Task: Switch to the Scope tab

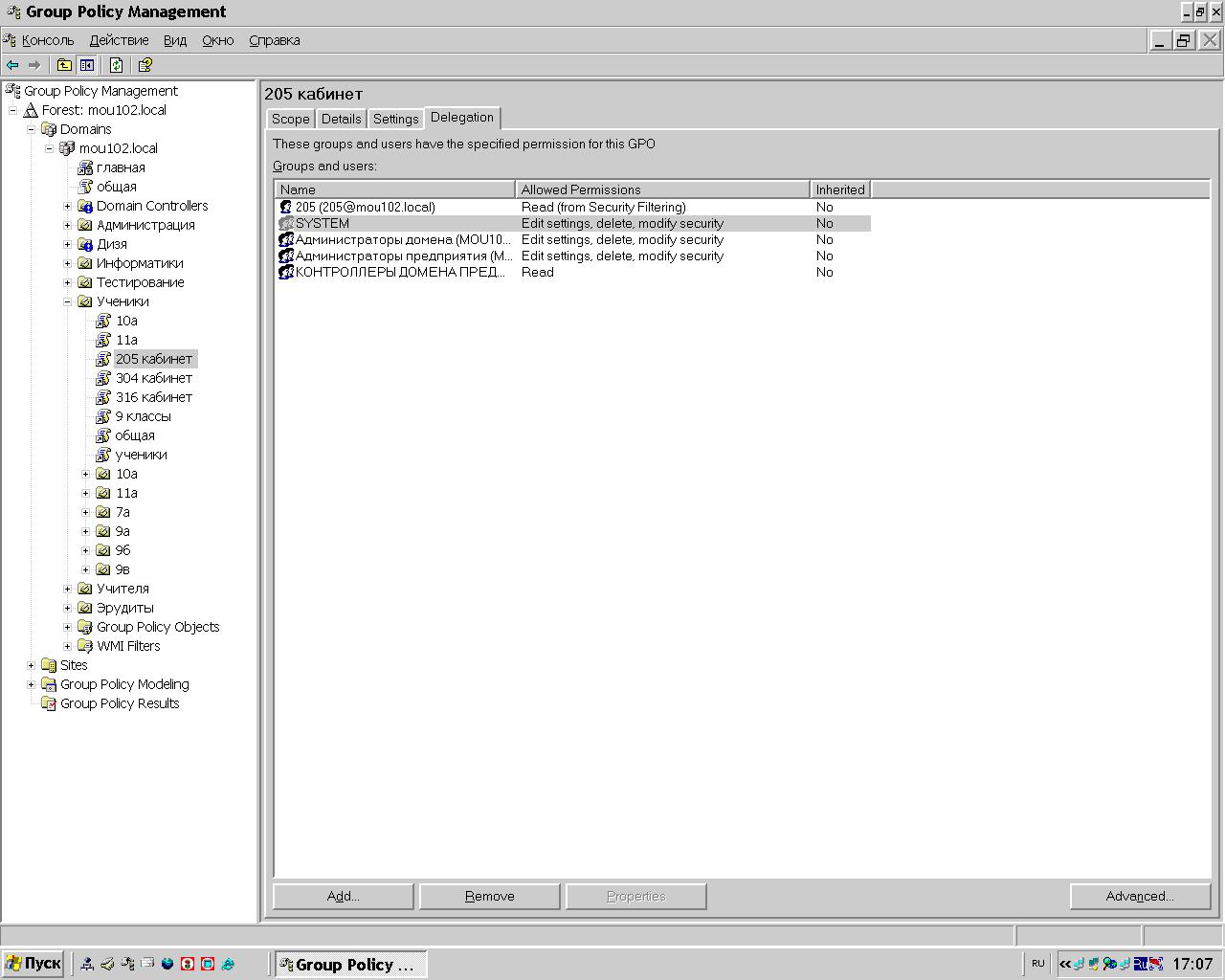Action: click(x=290, y=119)
